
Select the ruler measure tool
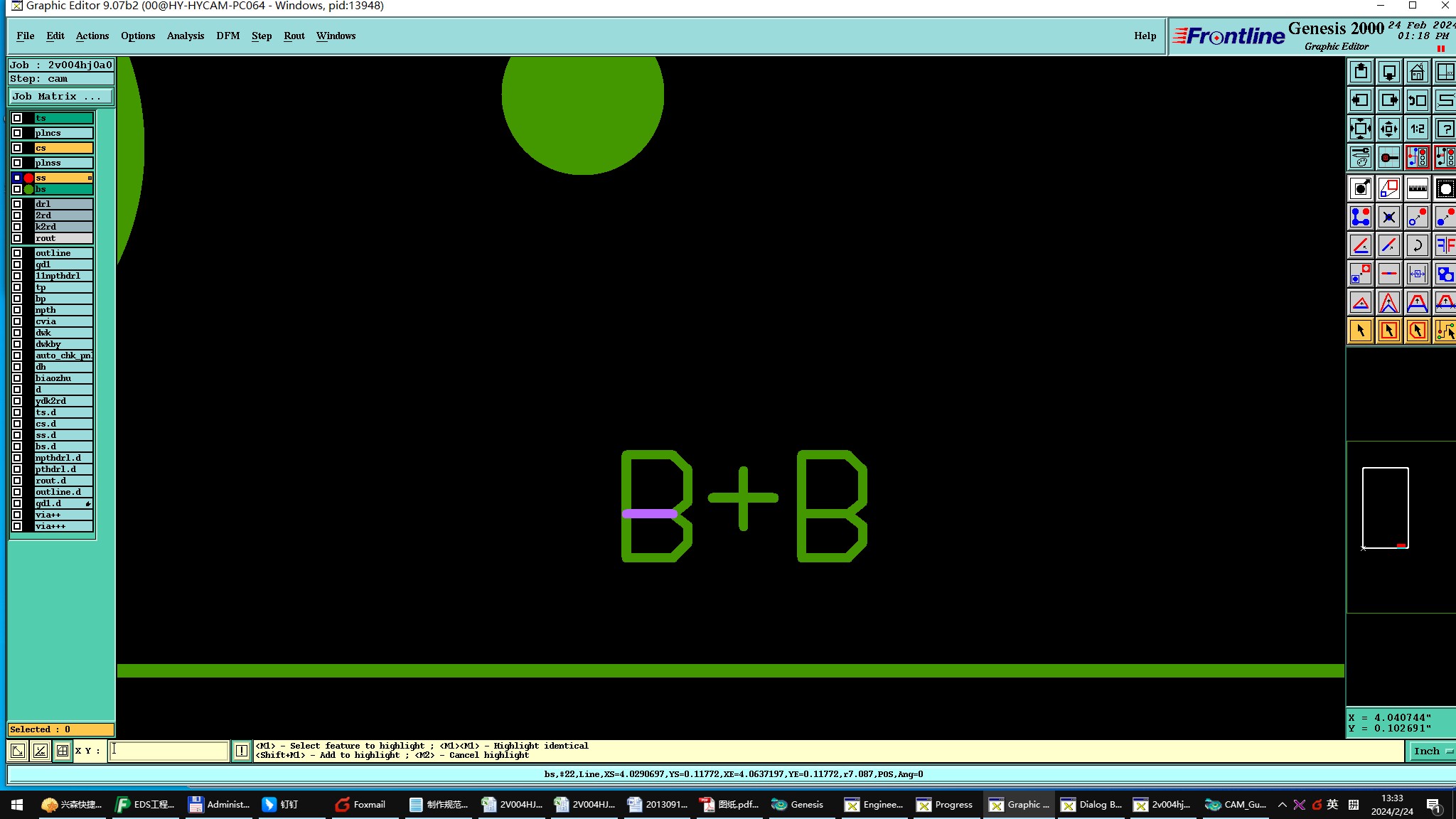1417,188
